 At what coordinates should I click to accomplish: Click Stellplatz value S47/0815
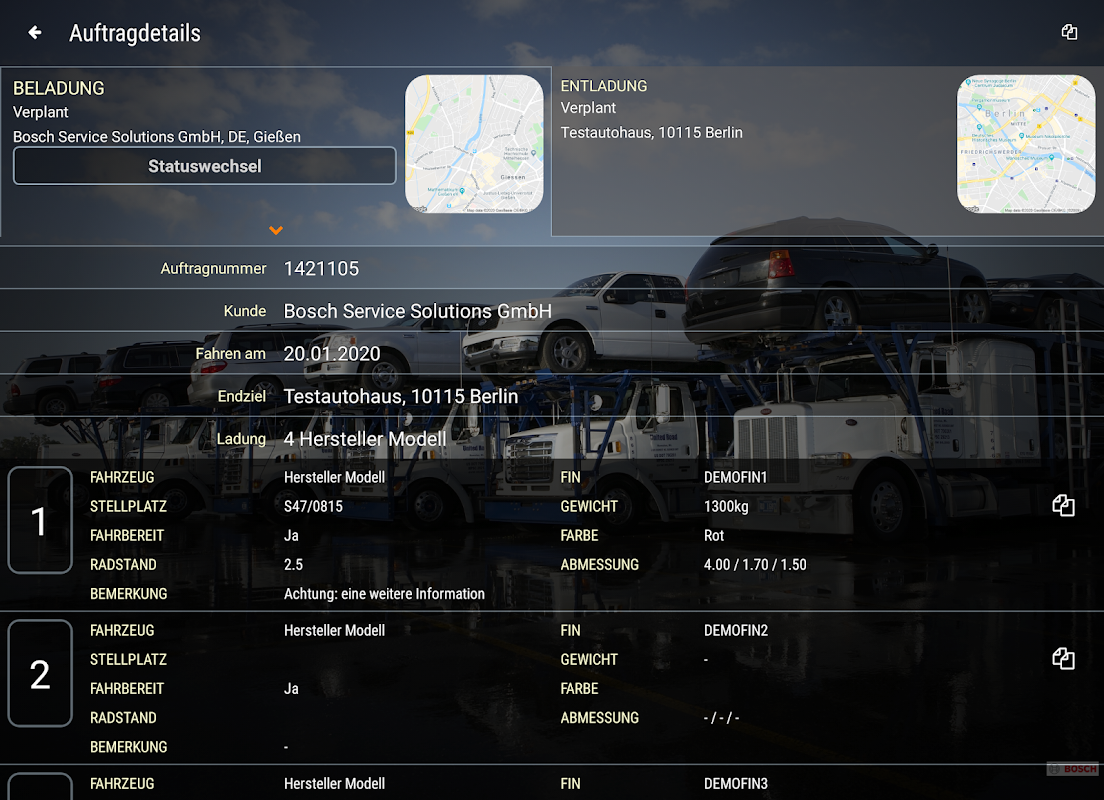click(313, 506)
